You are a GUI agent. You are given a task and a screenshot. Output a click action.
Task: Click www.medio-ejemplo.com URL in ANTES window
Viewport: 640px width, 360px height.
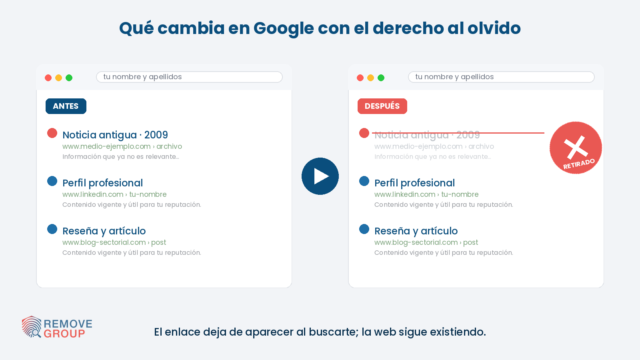click(x=122, y=146)
